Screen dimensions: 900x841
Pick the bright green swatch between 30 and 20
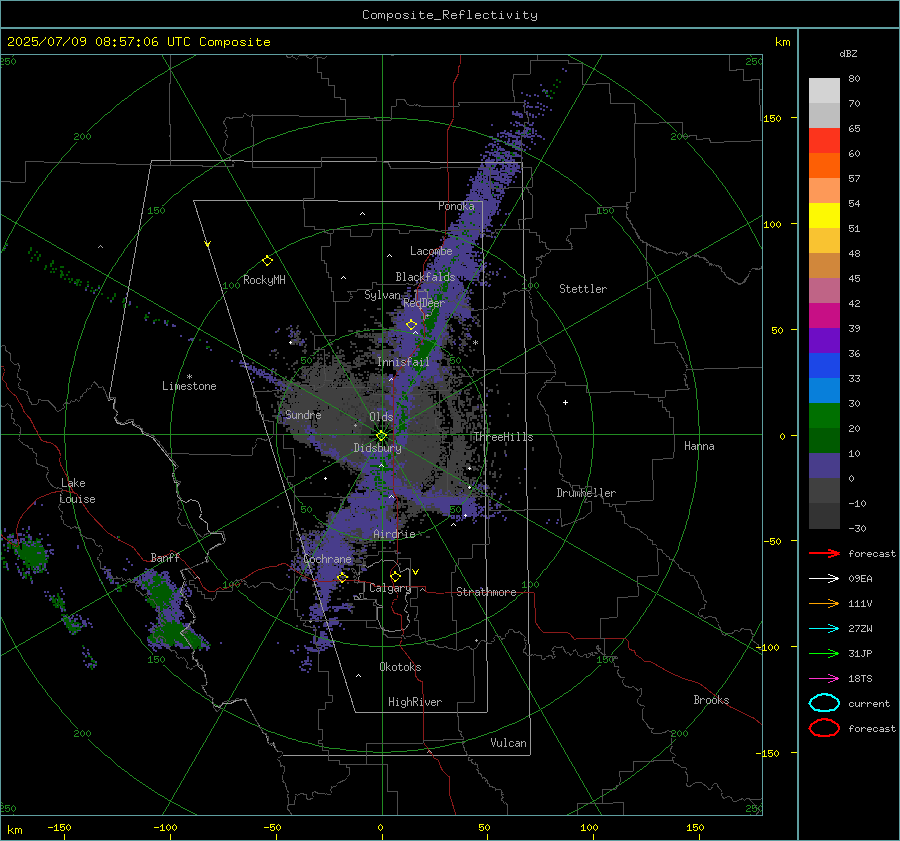[x=824, y=415]
